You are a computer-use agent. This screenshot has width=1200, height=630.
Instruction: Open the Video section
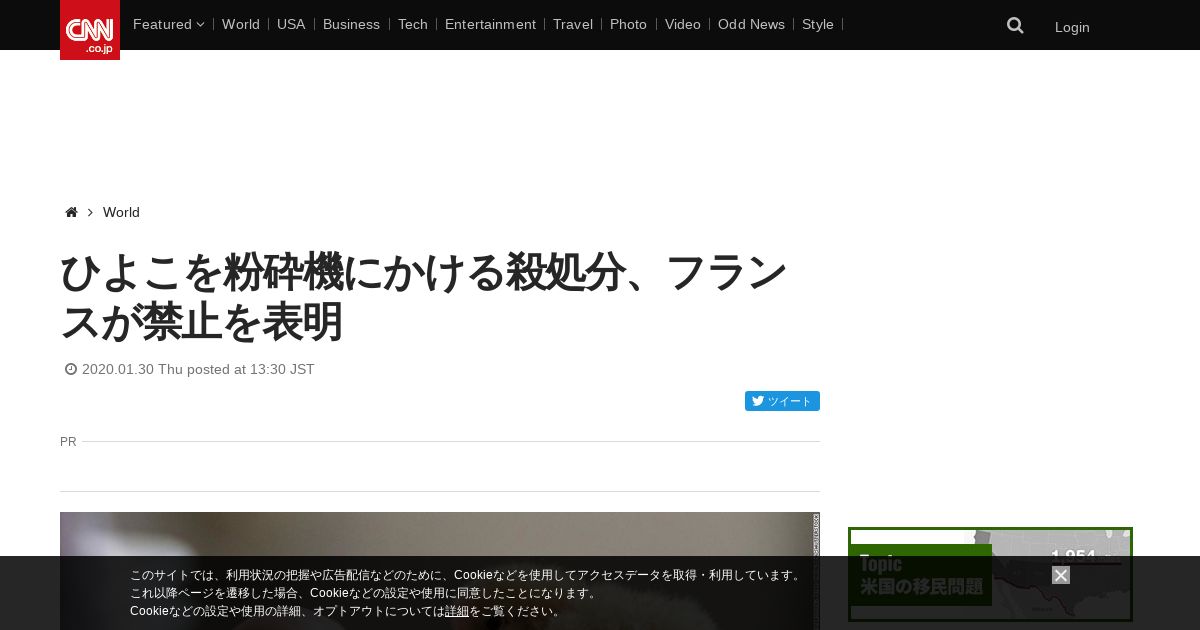click(683, 24)
